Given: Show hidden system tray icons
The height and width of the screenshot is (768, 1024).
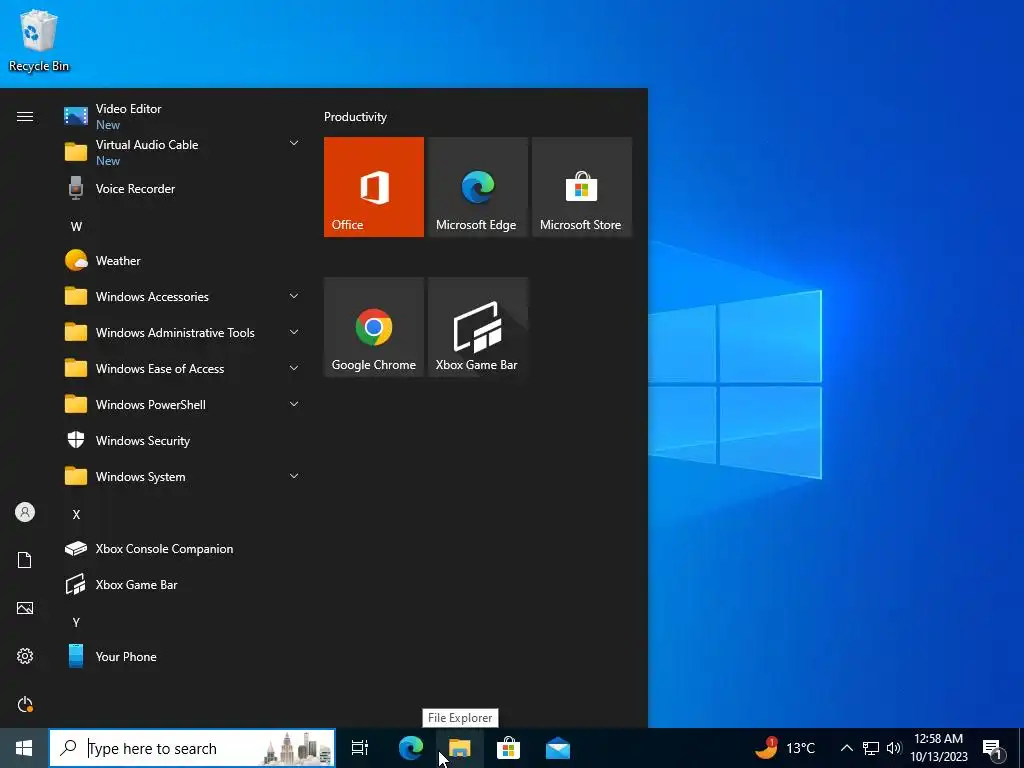Looking at the screenshot, I should tap(846, 748).
